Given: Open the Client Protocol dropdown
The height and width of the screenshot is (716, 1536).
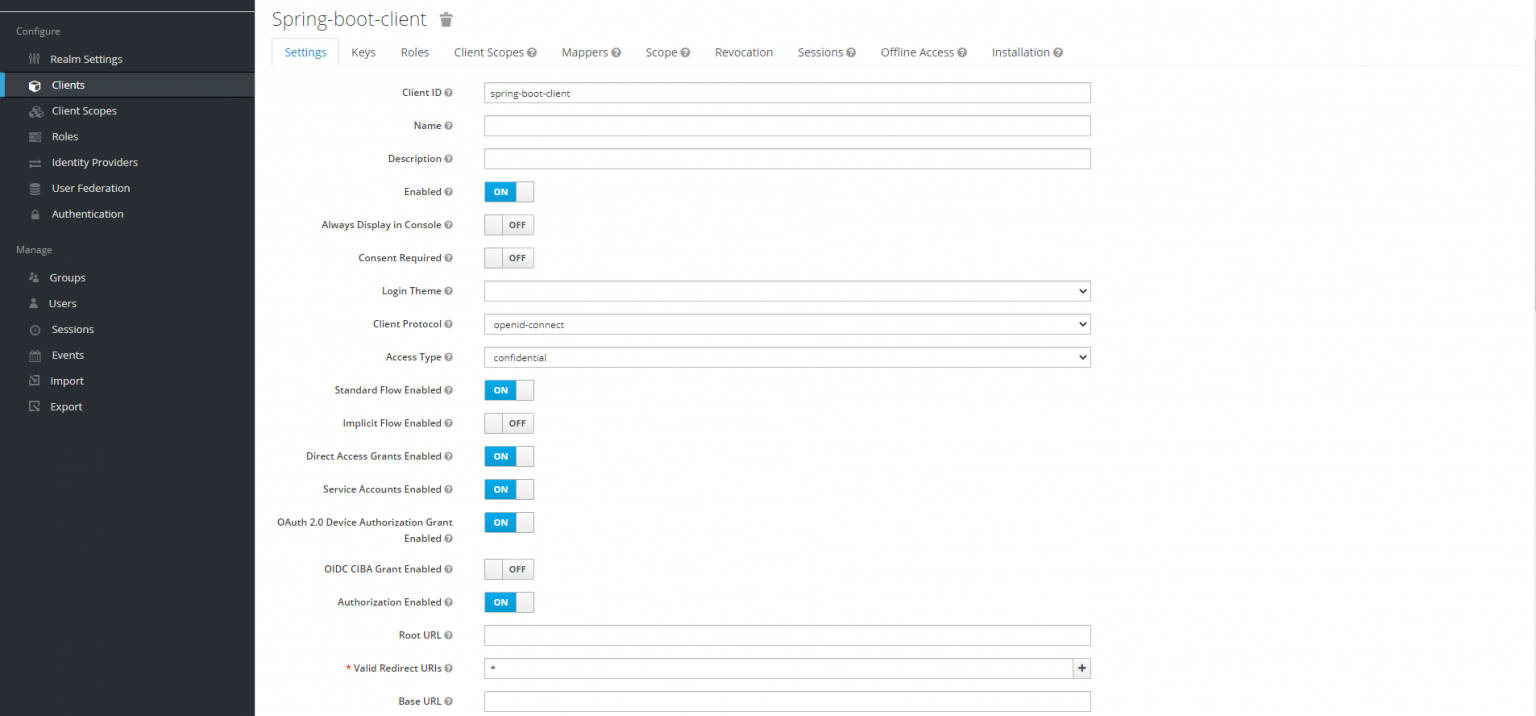Looking at the screenshot, I should click(787, 324).
